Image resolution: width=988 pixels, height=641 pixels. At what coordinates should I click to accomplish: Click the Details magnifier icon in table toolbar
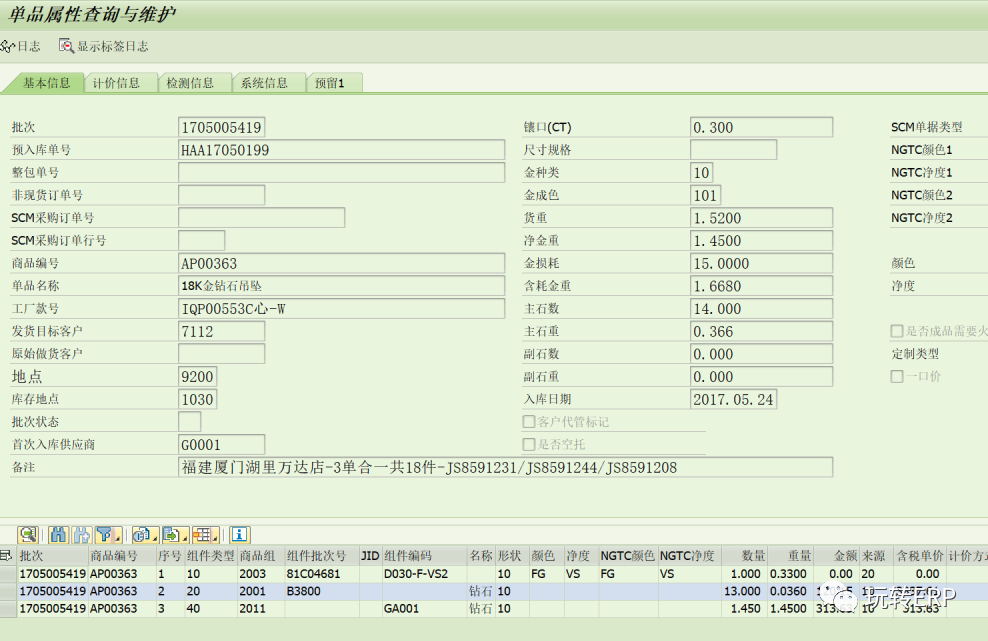[28, 534]
